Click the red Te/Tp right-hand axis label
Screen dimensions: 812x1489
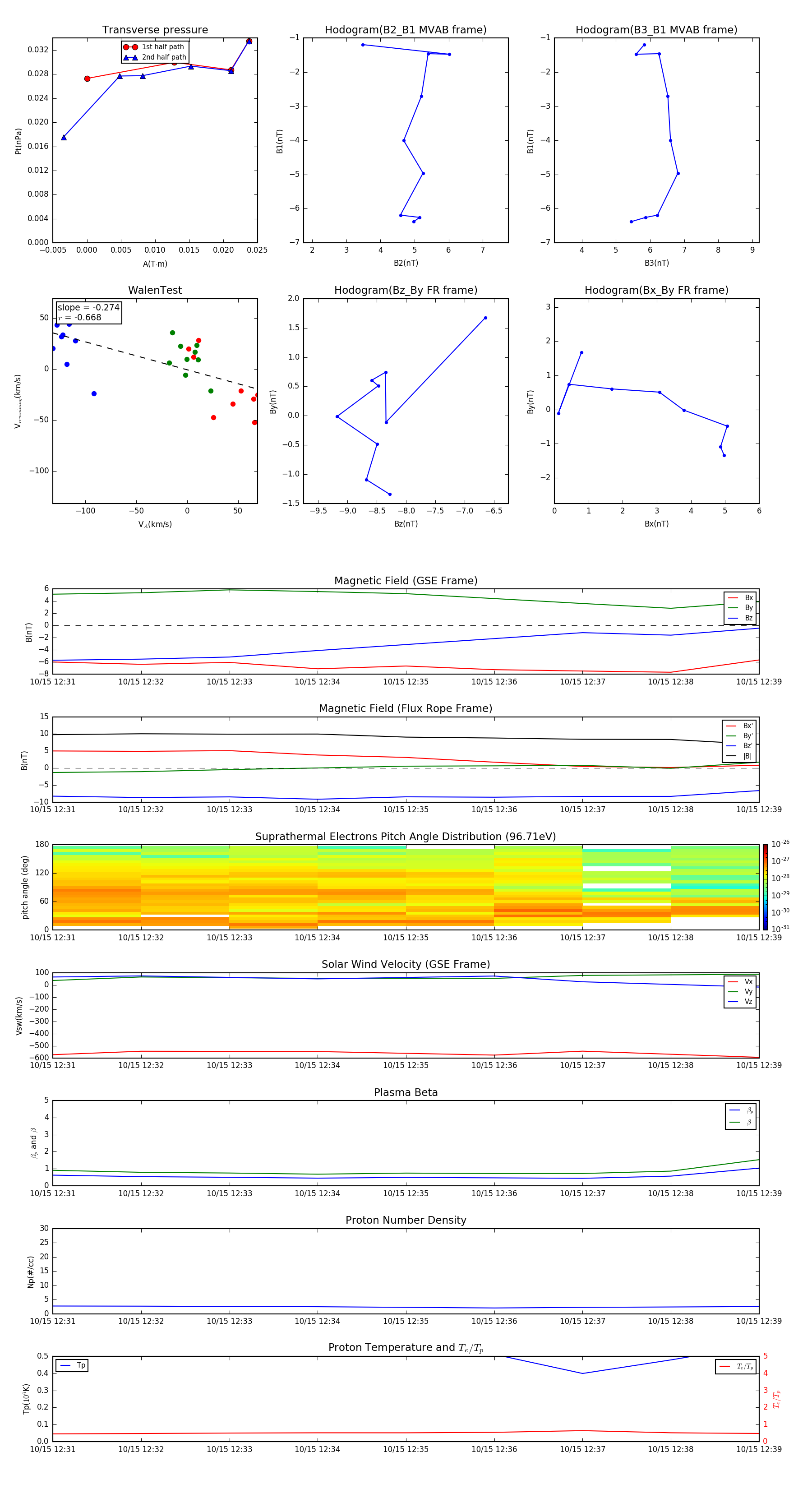(776, 1399)
